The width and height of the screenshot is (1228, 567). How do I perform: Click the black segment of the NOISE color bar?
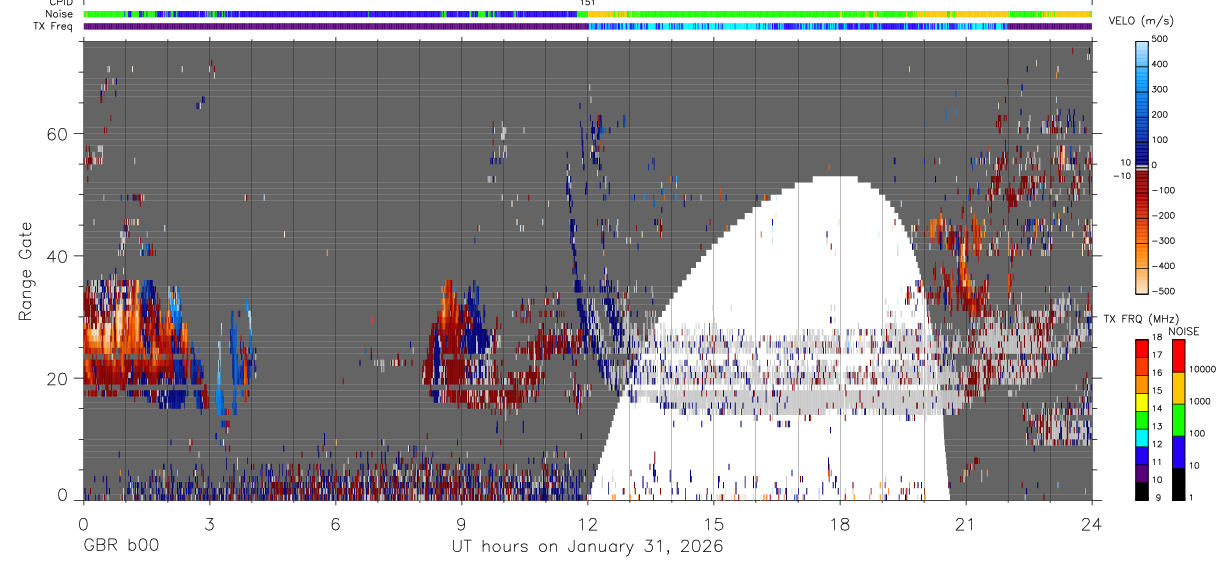(1179, 484)
